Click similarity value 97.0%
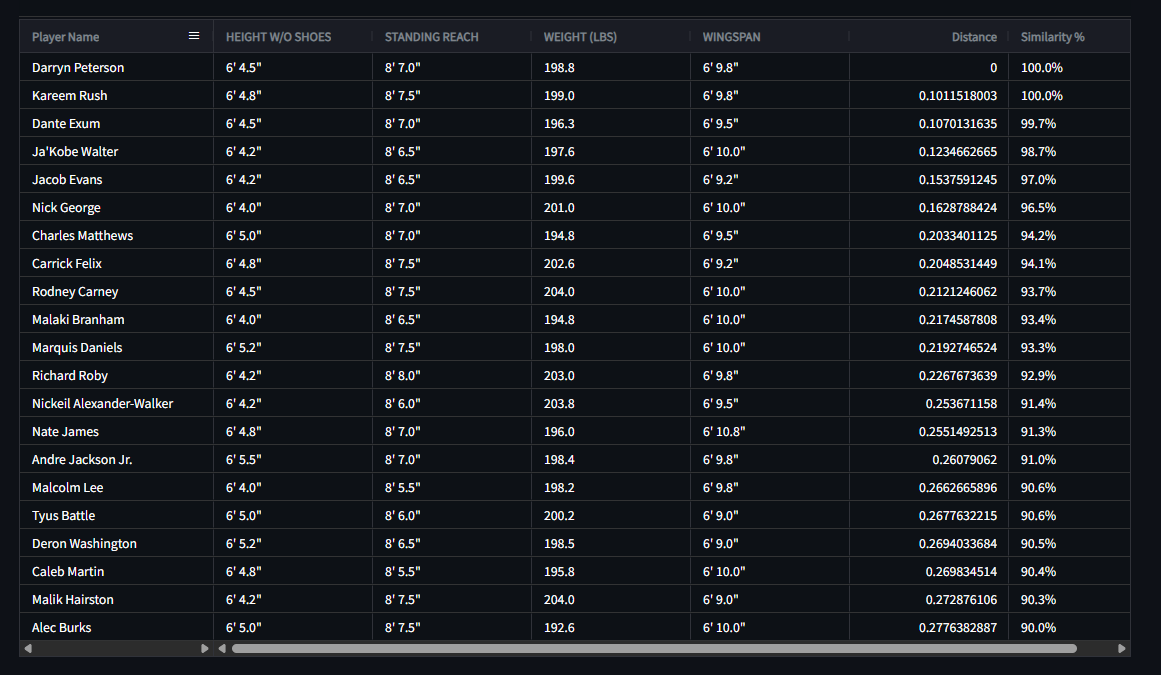Screen dimensions: 1161x675 (1038, 180)
